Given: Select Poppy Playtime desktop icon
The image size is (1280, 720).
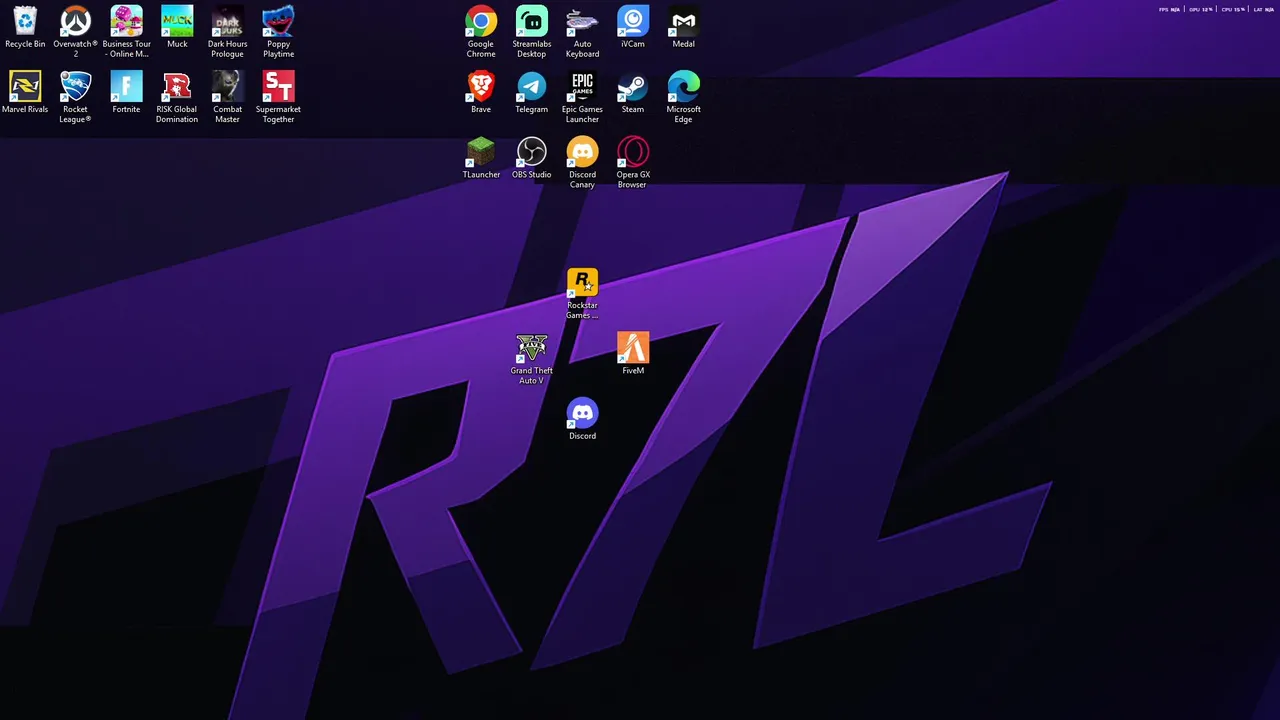Looking at the screenshot, I should 278,32.
